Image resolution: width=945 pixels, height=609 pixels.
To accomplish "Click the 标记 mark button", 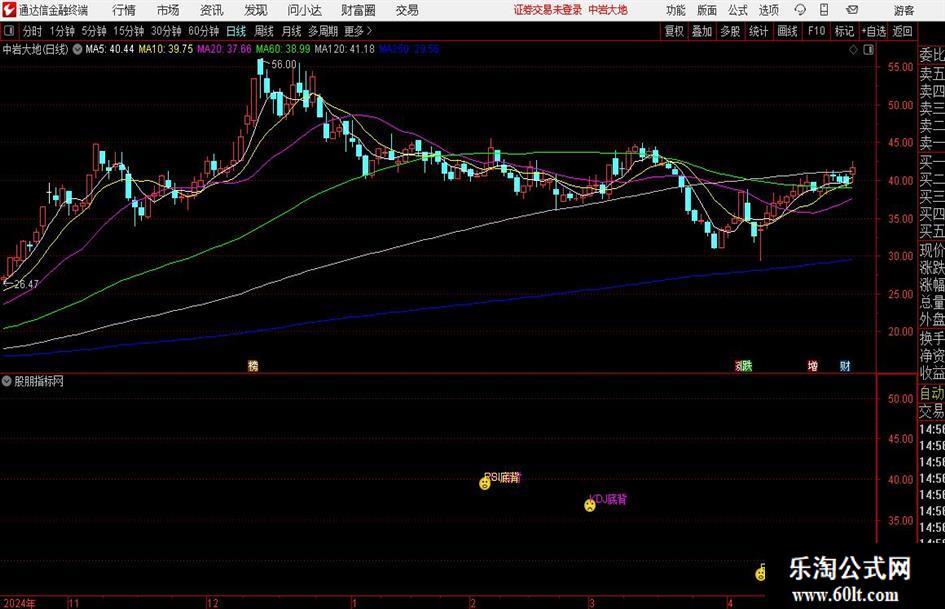I will (844, 31).
